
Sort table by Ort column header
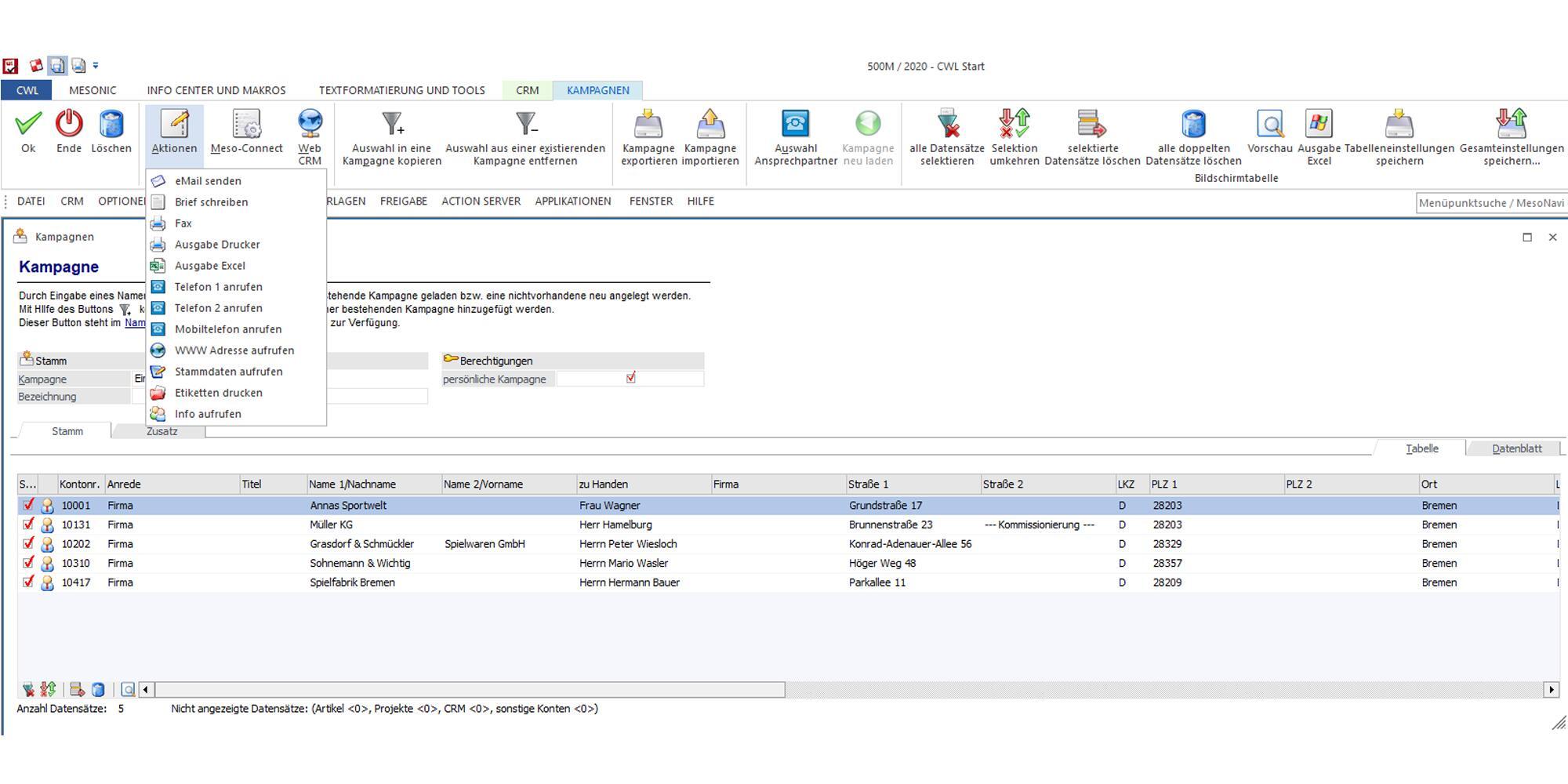pyautogui.click(x=1486, y=485)
